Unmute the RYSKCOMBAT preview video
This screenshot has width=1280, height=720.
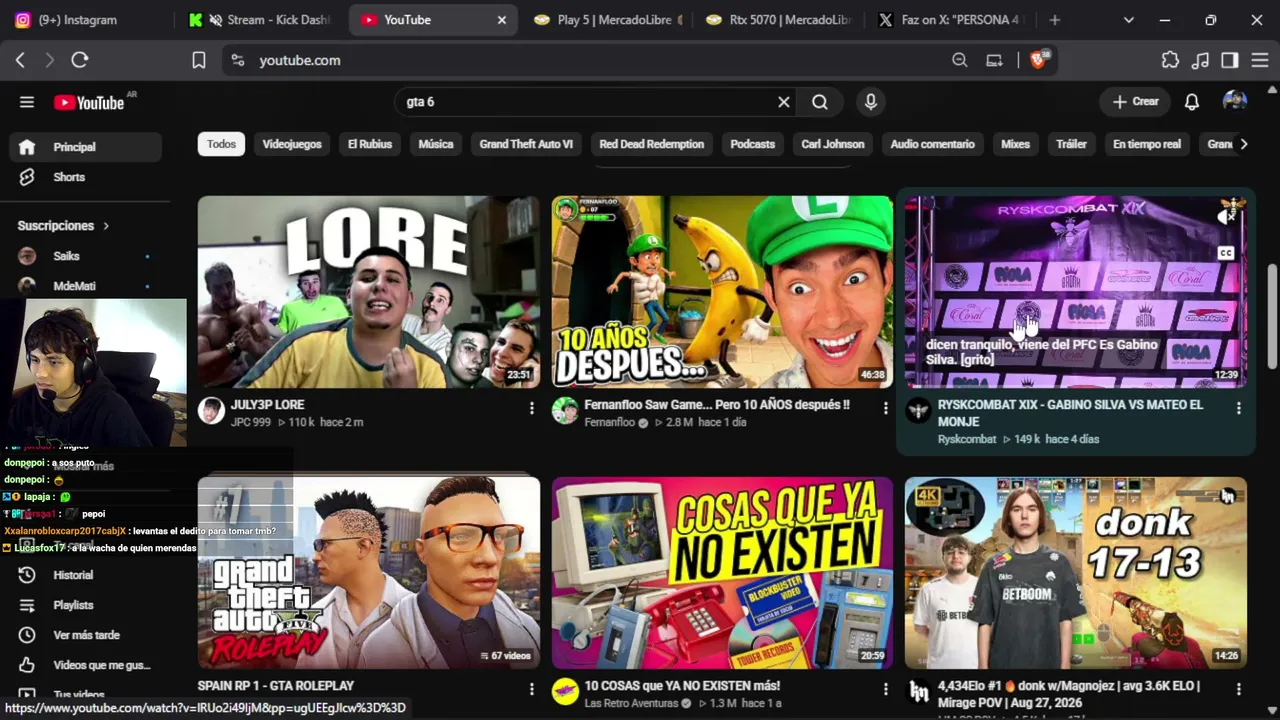tap(1226, 215)
